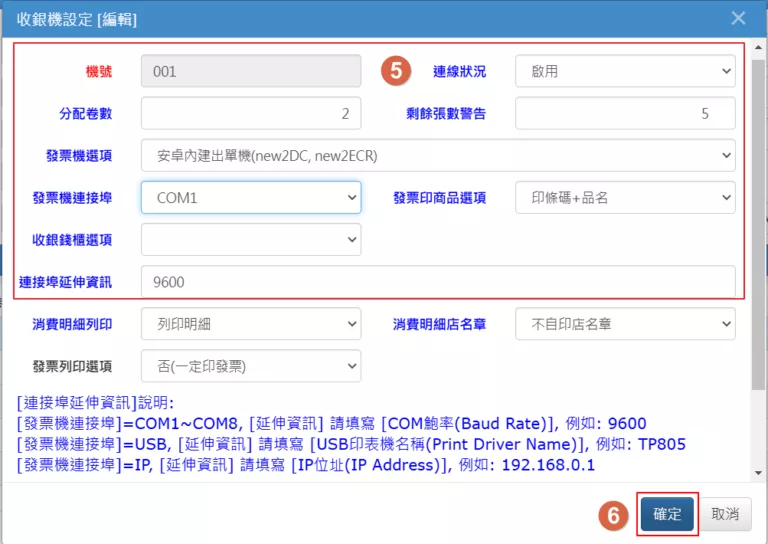Click the 連接埠延伸資訊 label

pos(65,283)
